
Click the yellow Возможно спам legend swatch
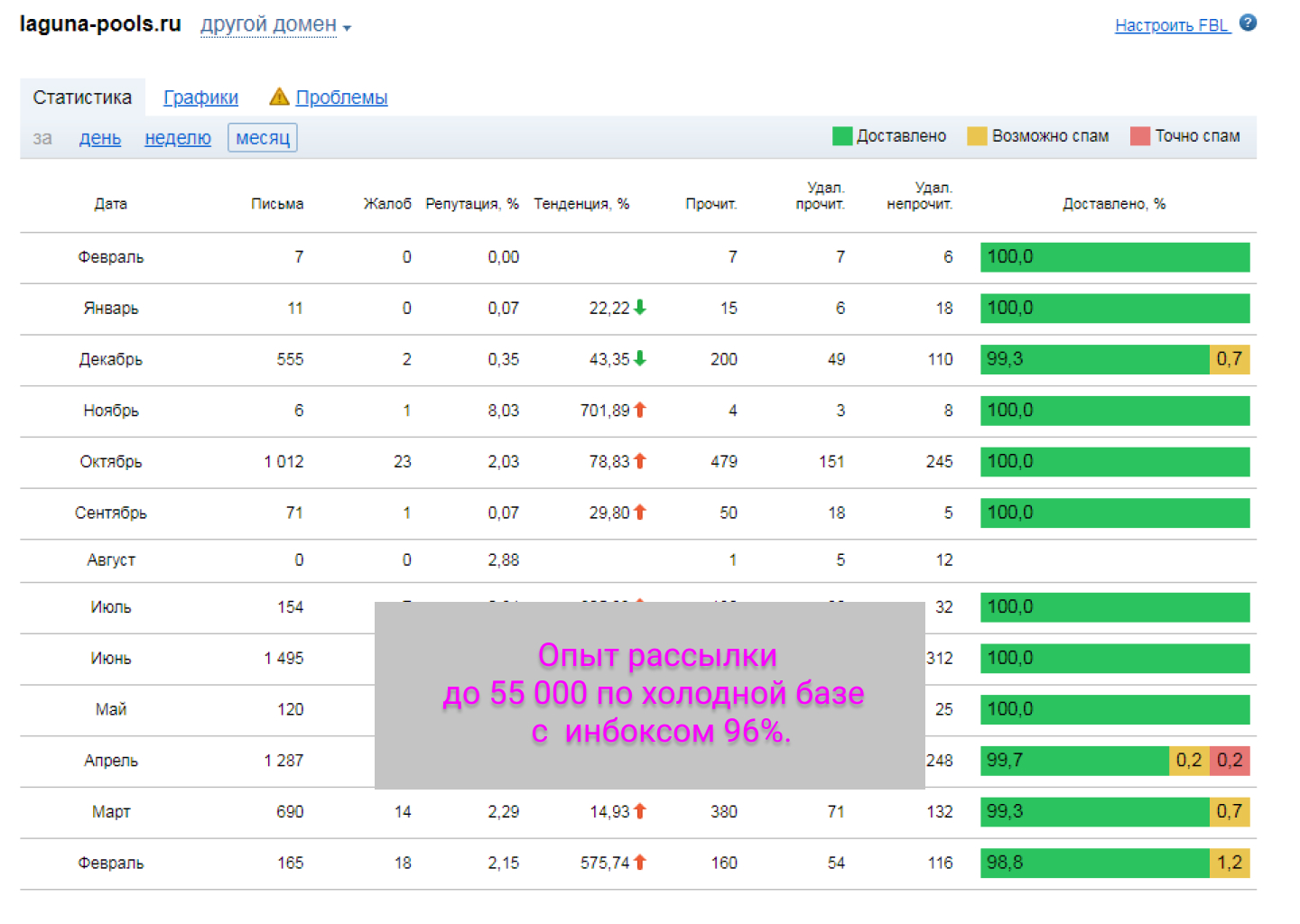tap(977, 136)
